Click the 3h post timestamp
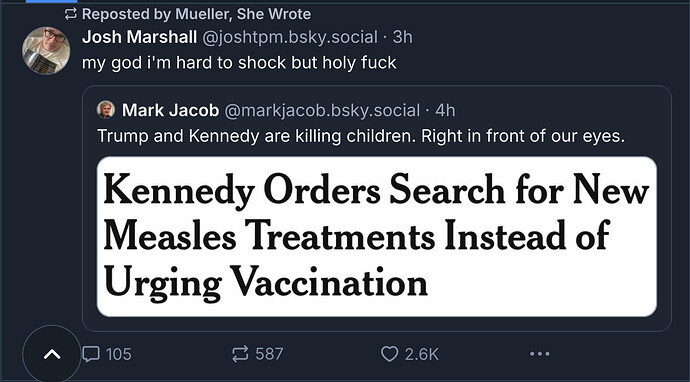The height and width of the screenshot is (382, 690). (403, 37)
